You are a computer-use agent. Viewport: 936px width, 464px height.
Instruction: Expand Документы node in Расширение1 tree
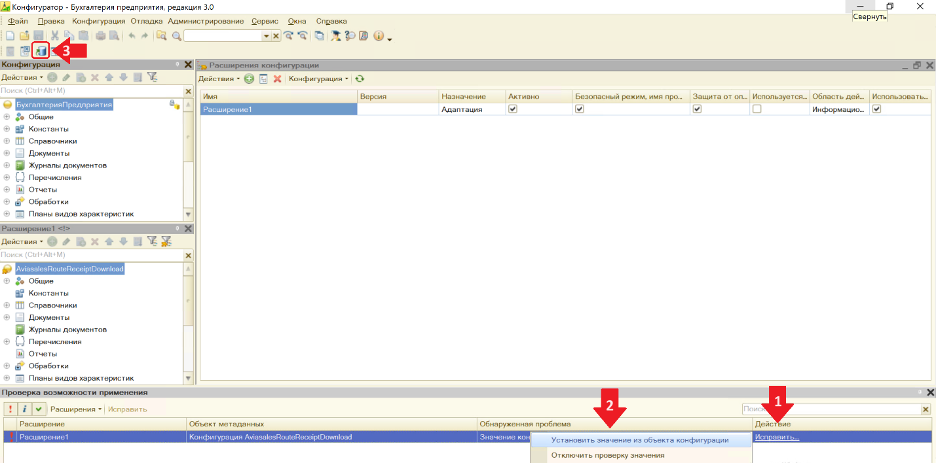(x=7, y=317)
